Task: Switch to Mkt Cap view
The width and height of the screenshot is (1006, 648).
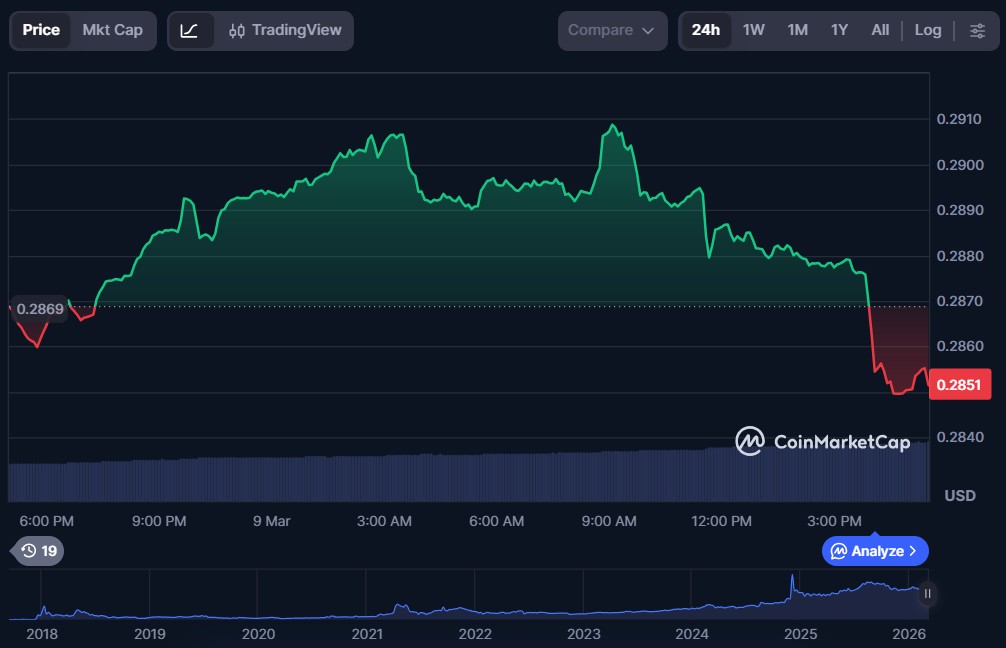Action: click(x=112, y=31)
